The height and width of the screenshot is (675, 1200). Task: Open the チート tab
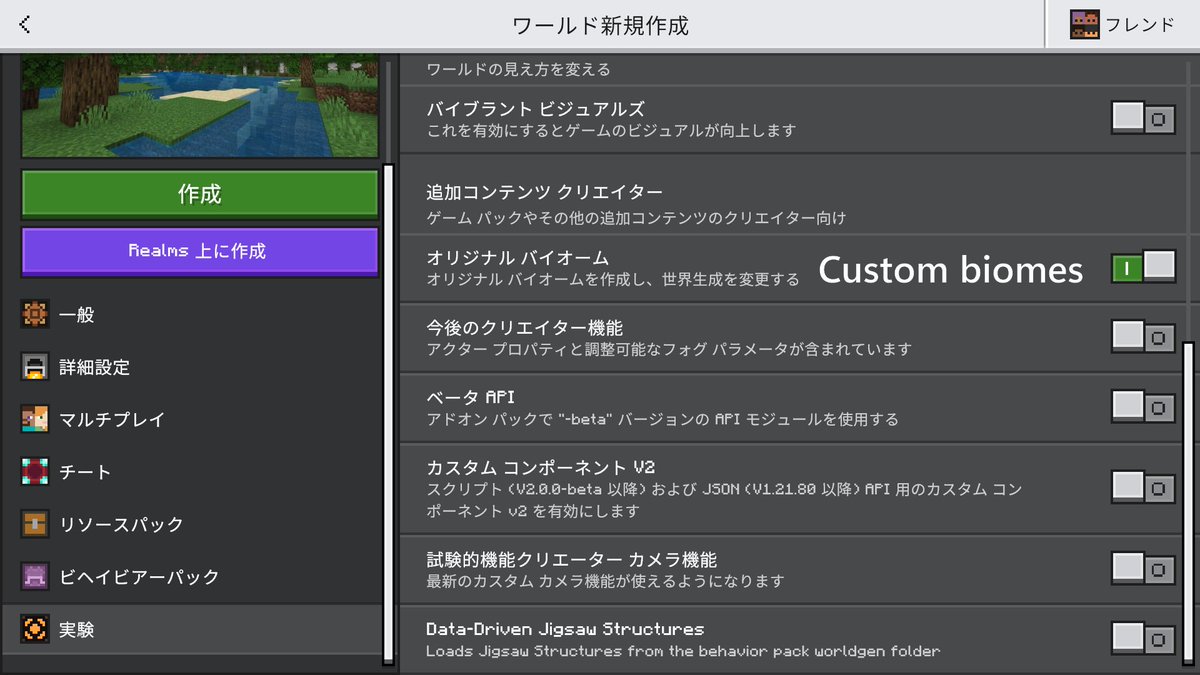click(x=190, y=472)
